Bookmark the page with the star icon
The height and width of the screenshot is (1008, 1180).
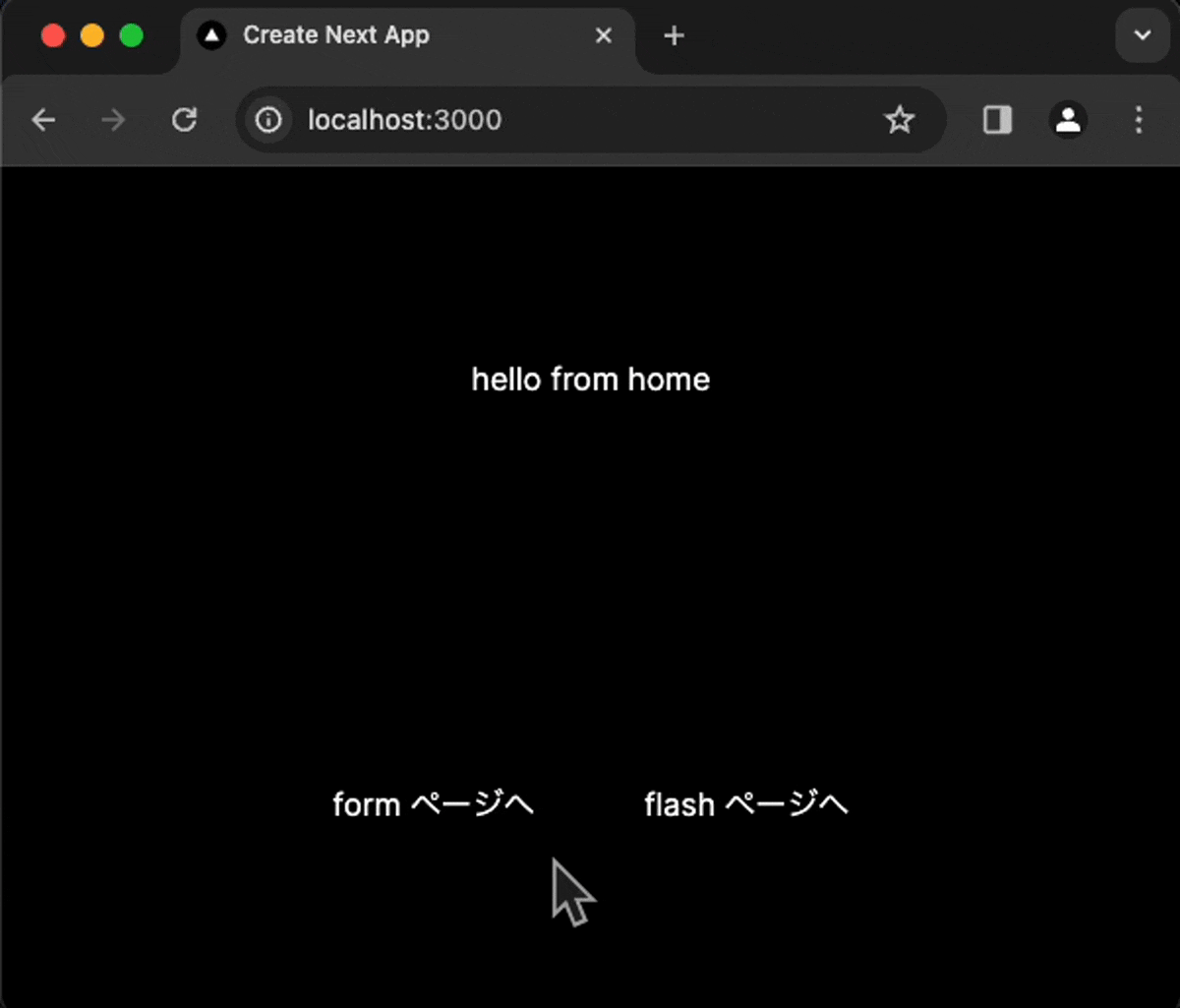(900, 120)
